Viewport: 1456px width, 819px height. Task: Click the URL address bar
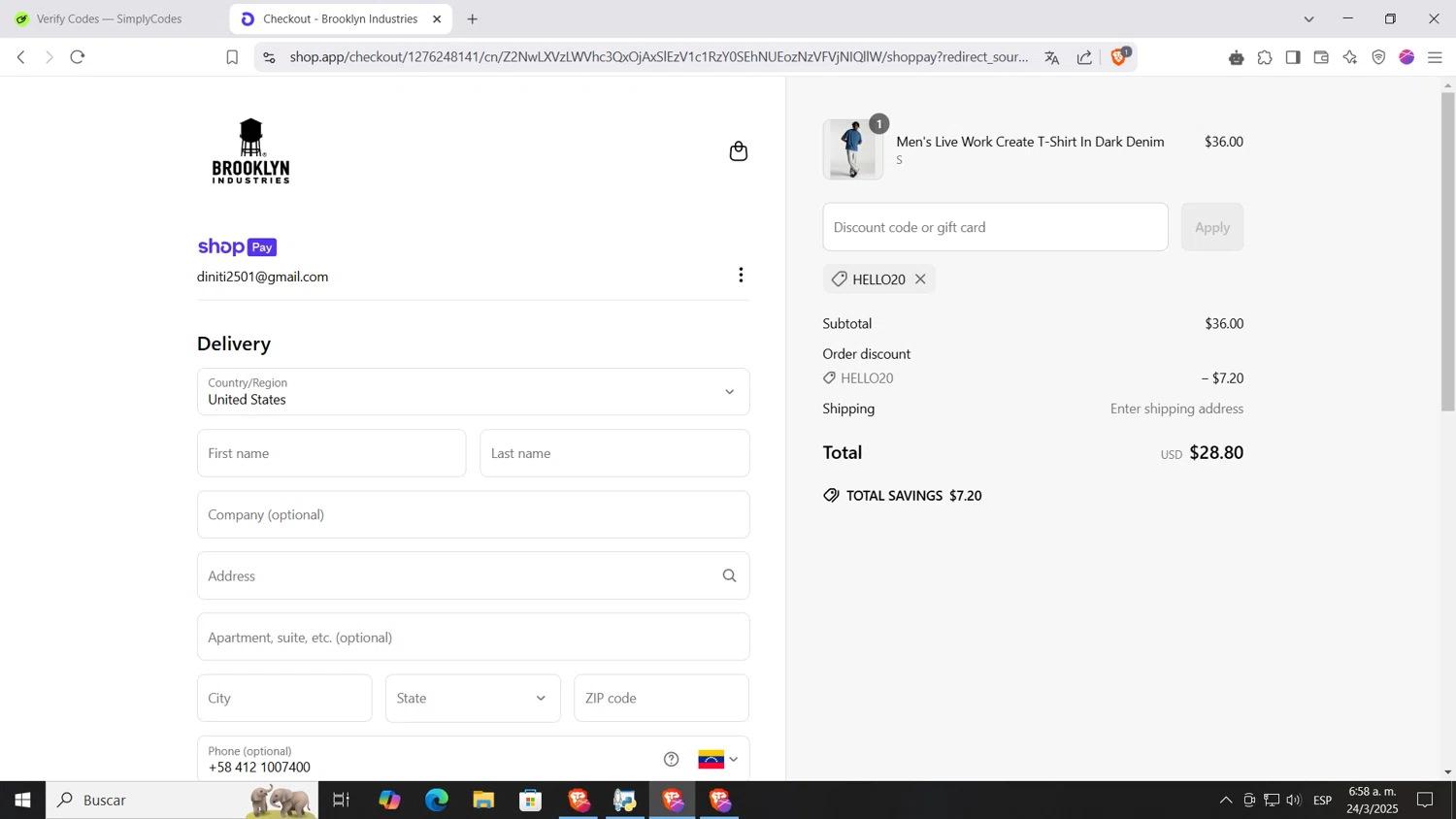659,57
